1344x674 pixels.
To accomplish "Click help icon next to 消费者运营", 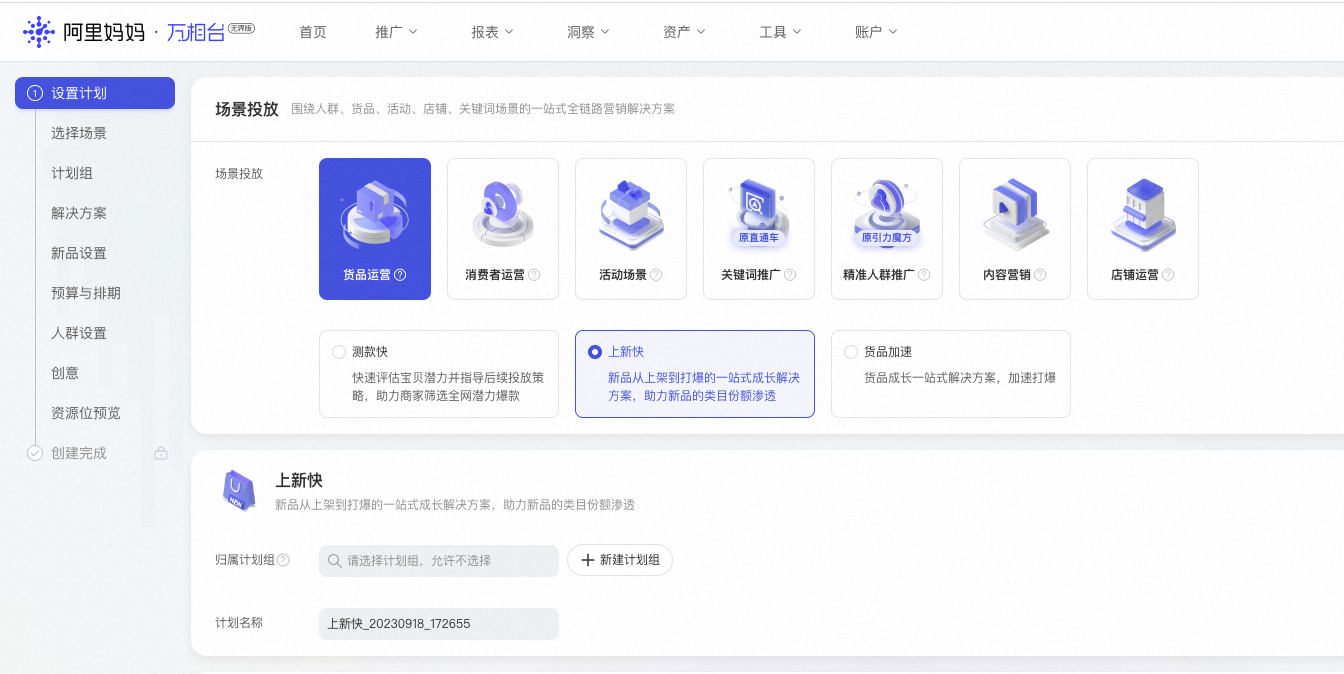I will click(x=534, y=275).
